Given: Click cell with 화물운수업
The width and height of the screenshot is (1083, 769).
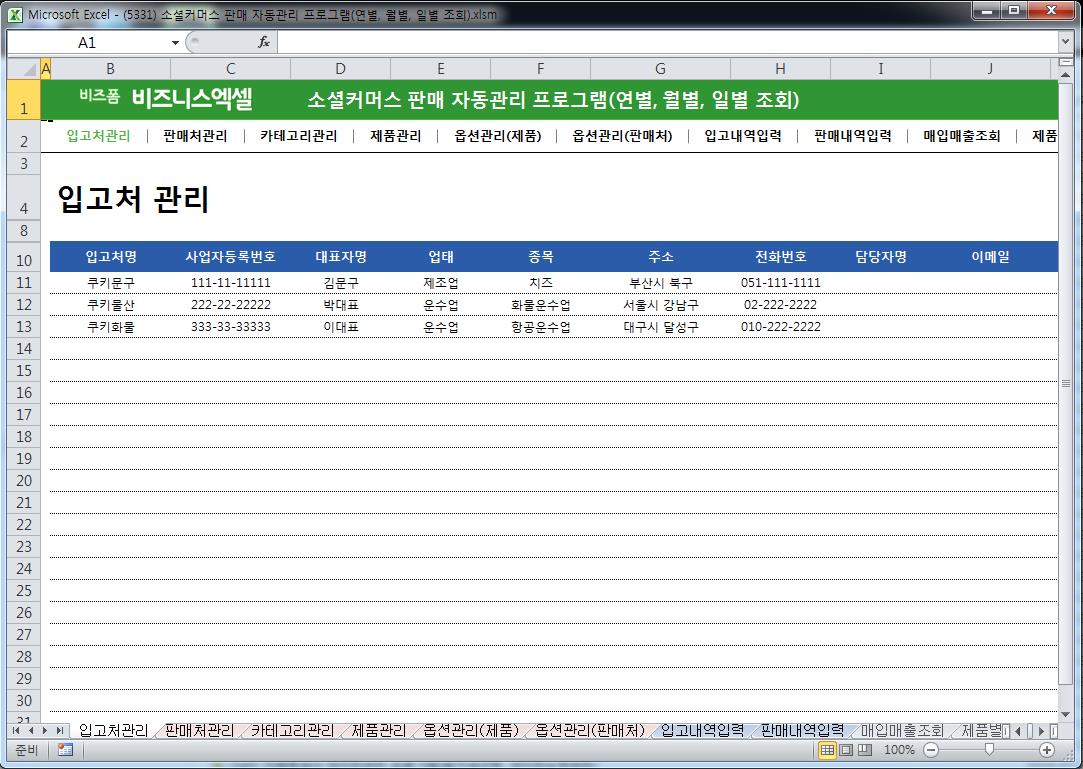Looking at the screenshot, I should [x=541, y=305].
